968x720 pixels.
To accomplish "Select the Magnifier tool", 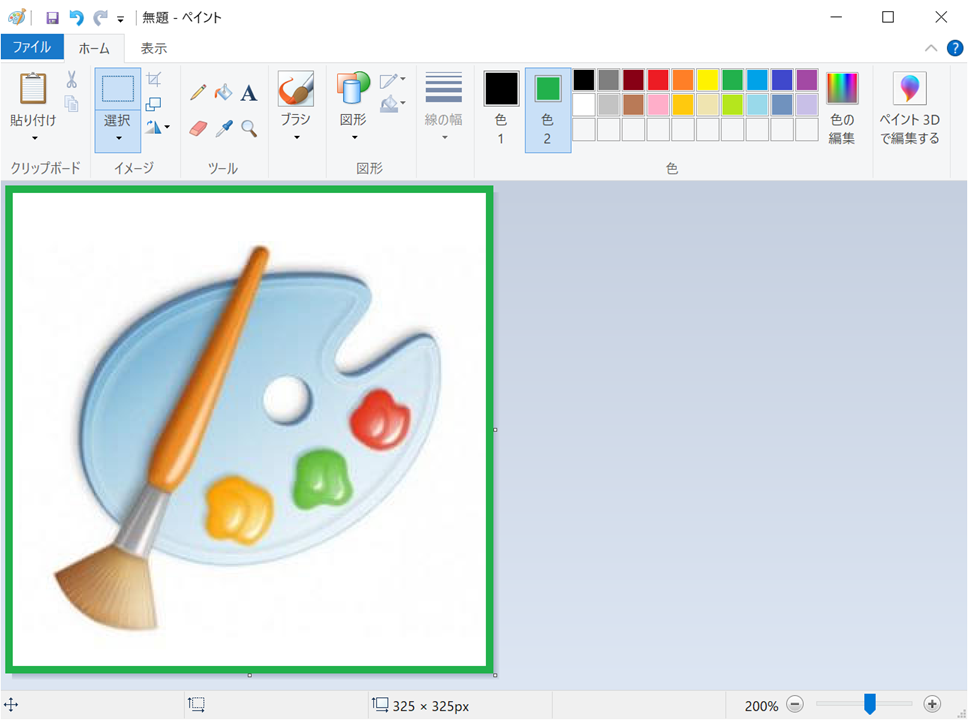I will click(x=249, y=128).
